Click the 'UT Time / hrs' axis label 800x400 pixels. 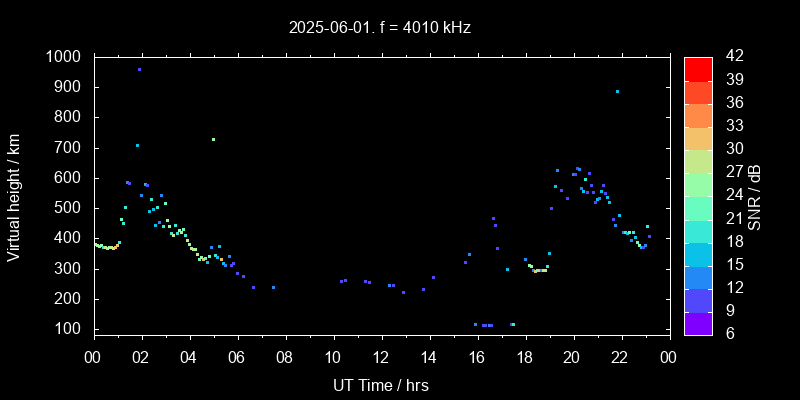click(x=381, y=384)
